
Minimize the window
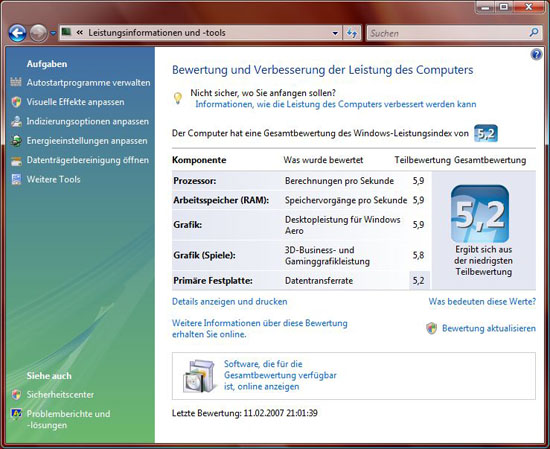coord(485,7)
